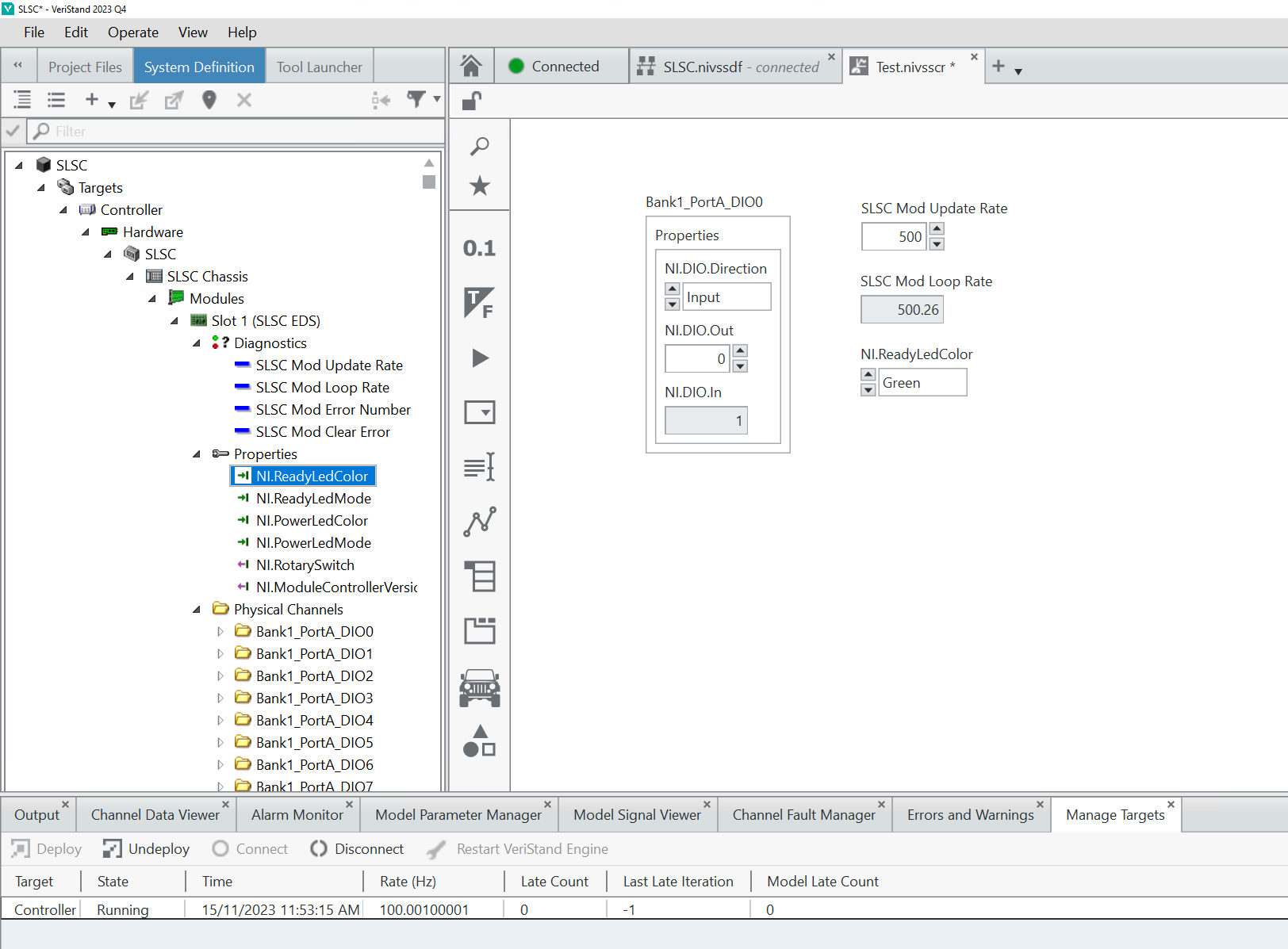Click the unlocked padlock edit-mode icon
The height and width of the screenshot is (949, 1288).
tap(472, 101)
